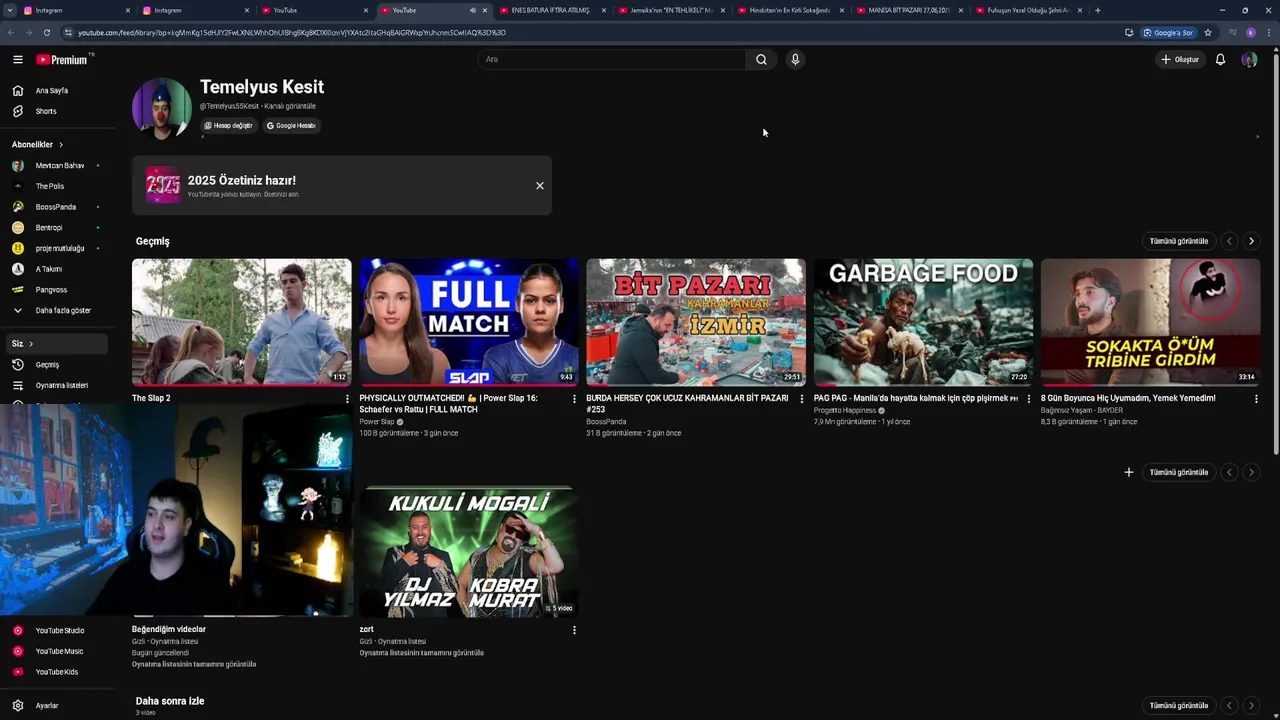Open options for BİT PAZARI #253 video
This screenshot has width=1280, height=720.
801,398
